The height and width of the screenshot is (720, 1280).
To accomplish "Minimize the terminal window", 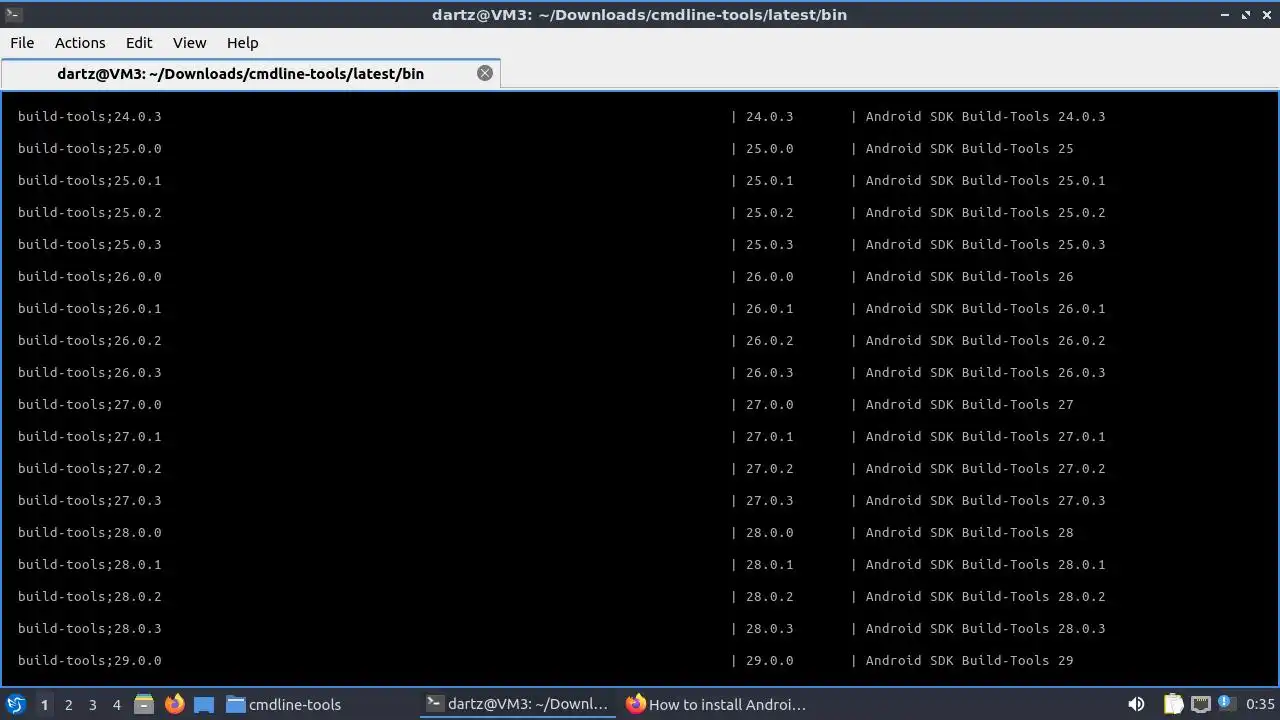I will pyautogui.click(x=1226, y=14).
